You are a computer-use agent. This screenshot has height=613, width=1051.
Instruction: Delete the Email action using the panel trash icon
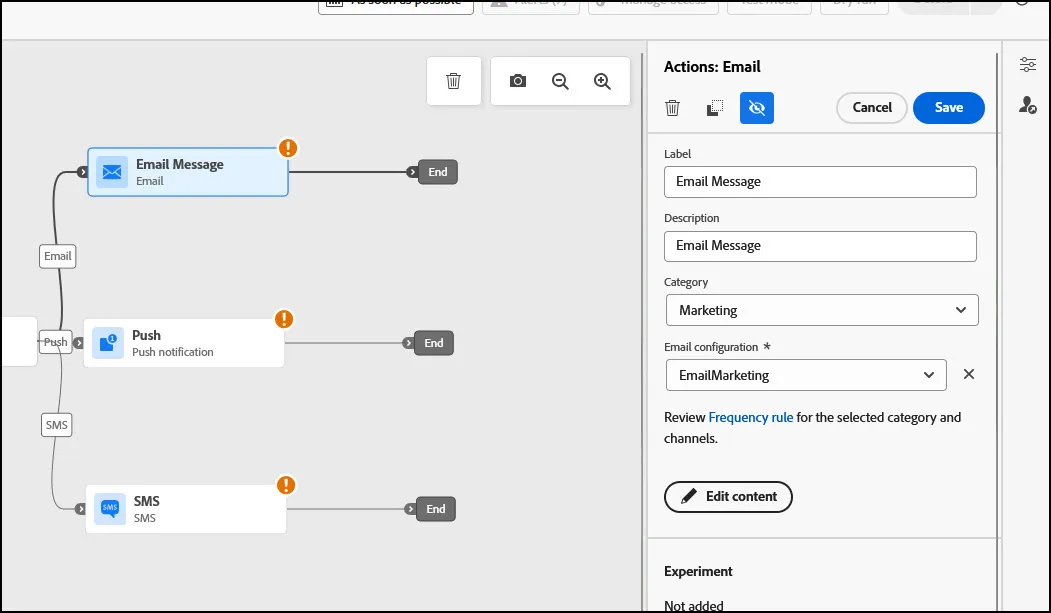coord(672,108)
